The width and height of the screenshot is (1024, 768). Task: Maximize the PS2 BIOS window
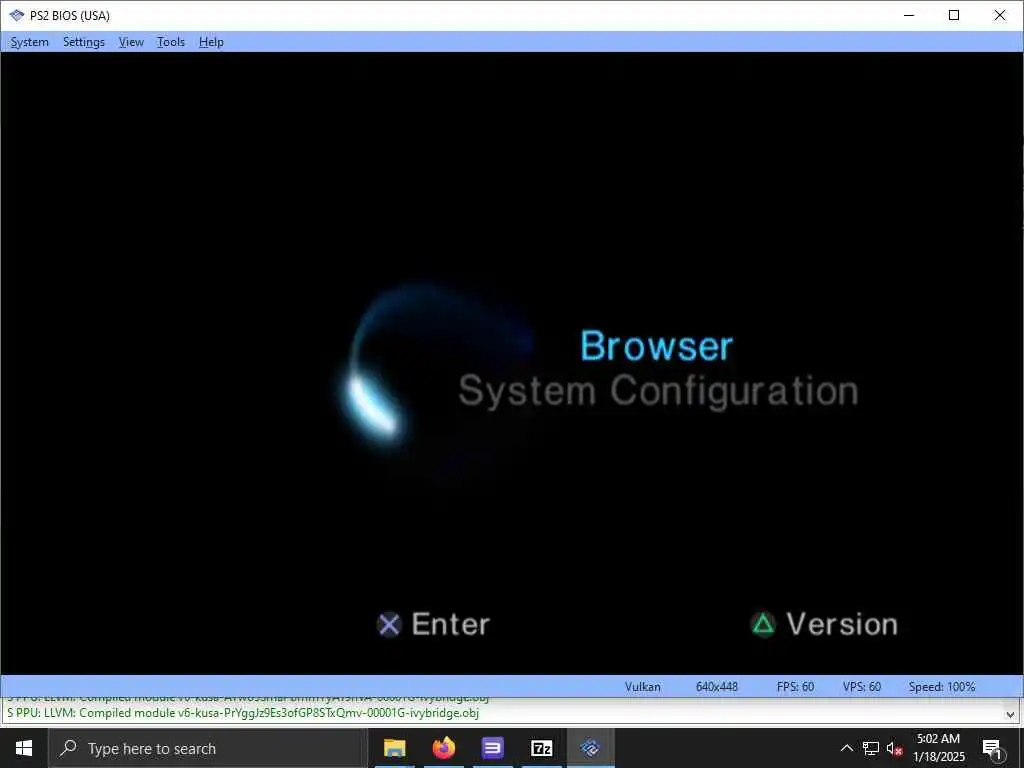[954, 15]
